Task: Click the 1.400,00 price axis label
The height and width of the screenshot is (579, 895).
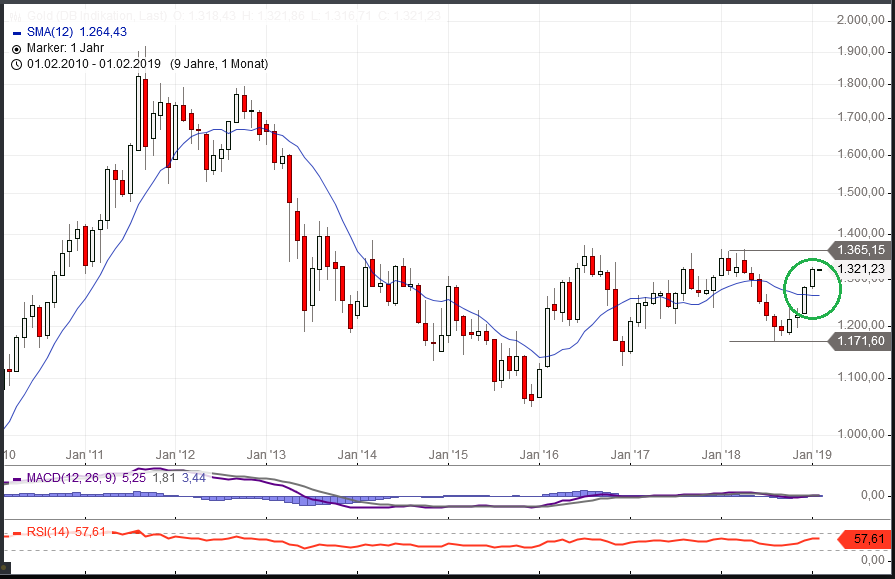Action: [x=861, y=233]
